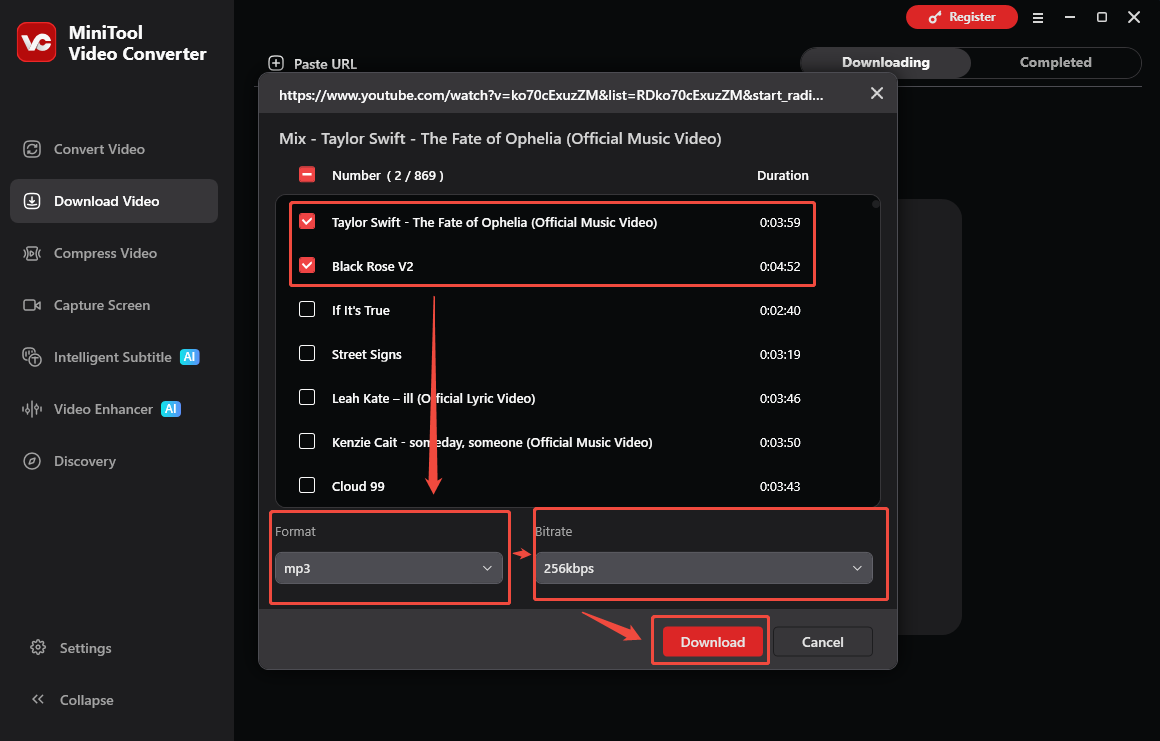This screenshot has width=1160, height=741.
Task: Toggle the select-all Number checkbox
Action: tap(307, 175)
